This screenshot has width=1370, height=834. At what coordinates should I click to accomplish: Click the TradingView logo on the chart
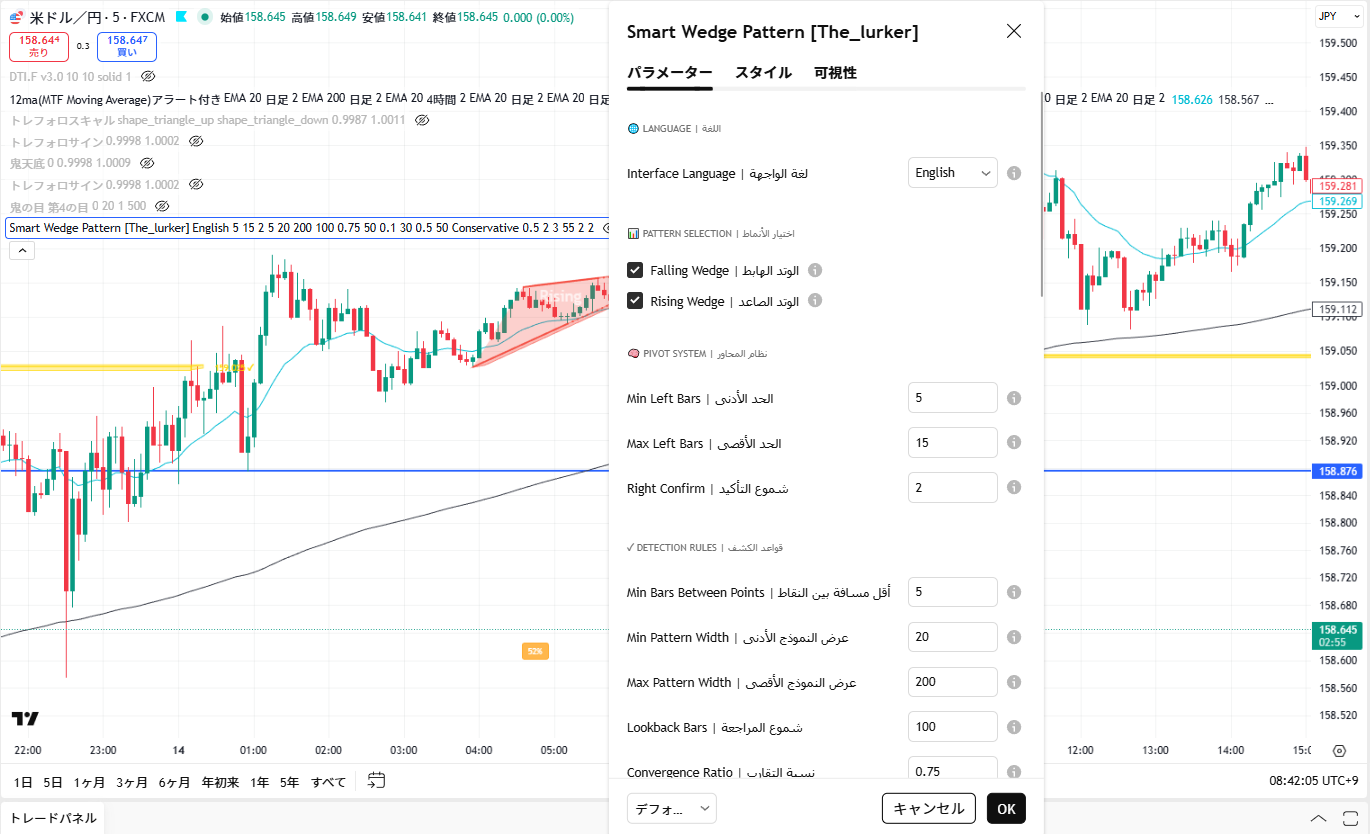[25, 718]
